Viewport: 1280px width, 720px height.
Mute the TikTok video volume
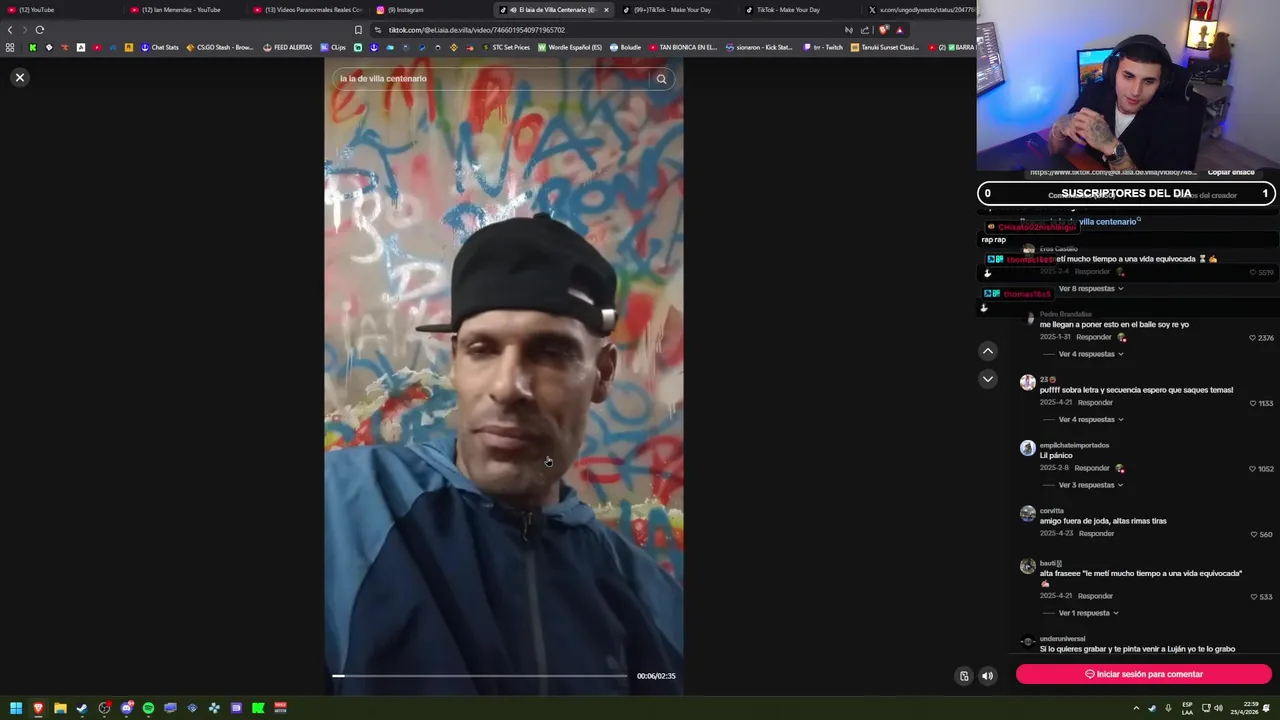[x=987, y=676]
